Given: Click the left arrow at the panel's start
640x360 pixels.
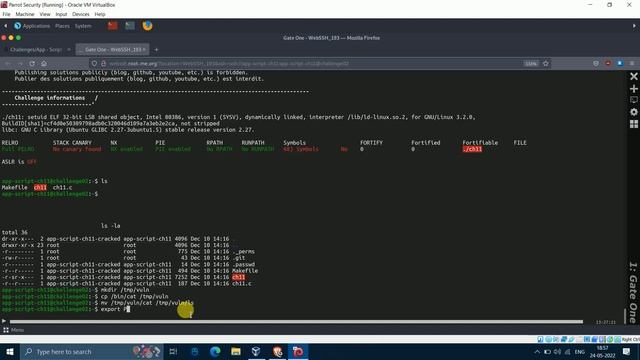Looking at the screenshot, I should (5, 26).
